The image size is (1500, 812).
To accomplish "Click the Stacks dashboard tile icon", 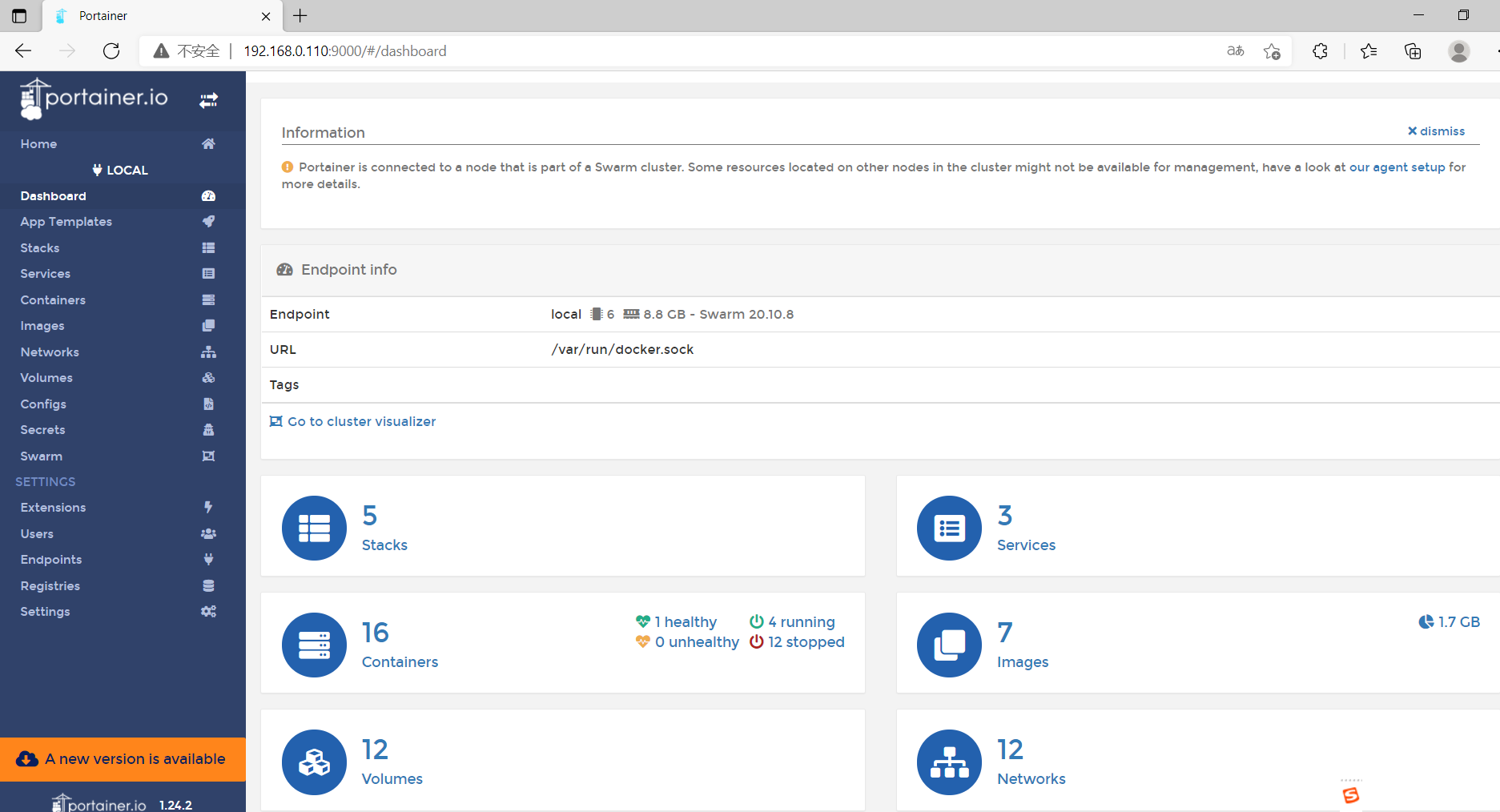I will pos(314,528).
